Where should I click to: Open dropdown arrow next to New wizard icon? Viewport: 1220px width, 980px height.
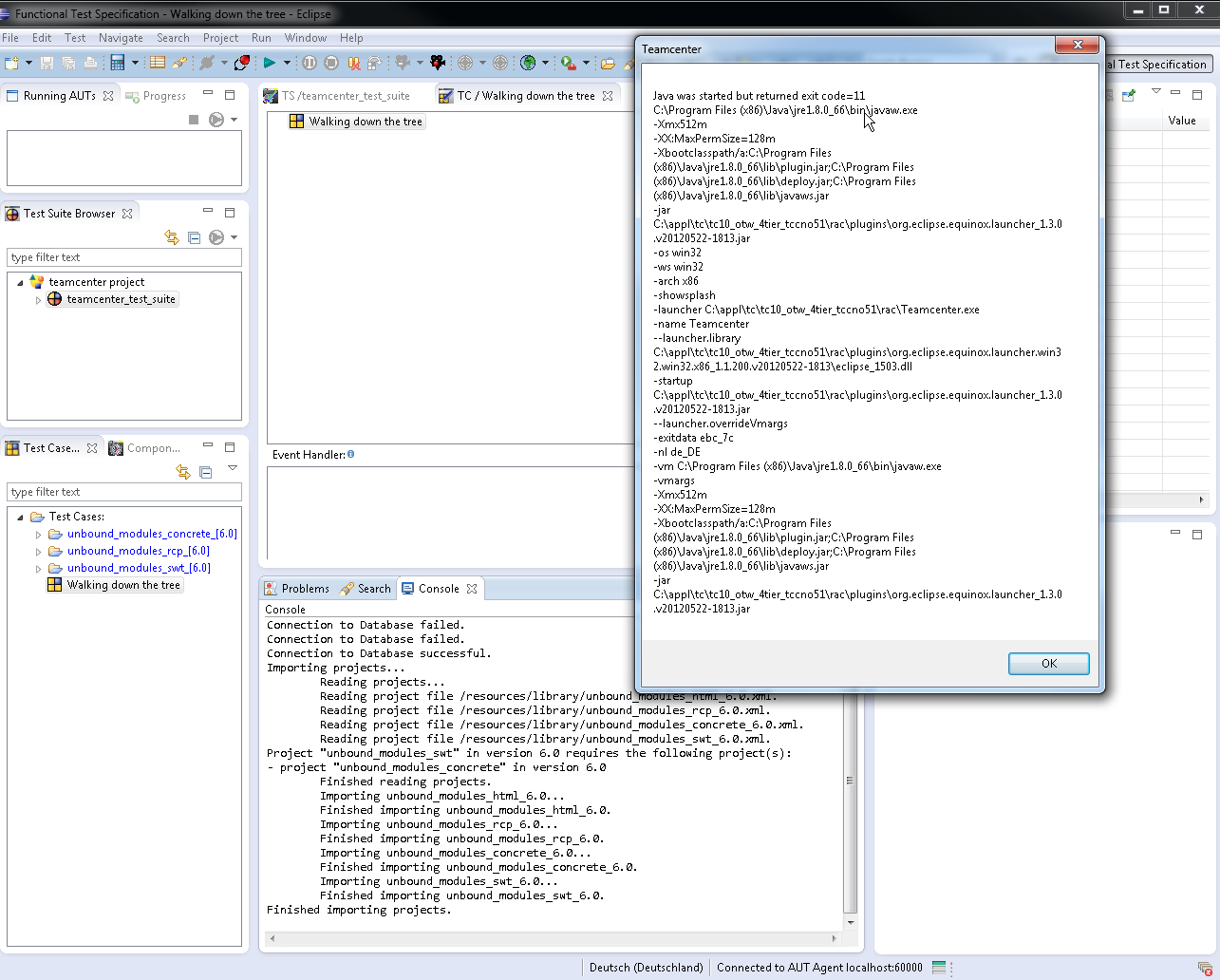[x=28, y=64]
